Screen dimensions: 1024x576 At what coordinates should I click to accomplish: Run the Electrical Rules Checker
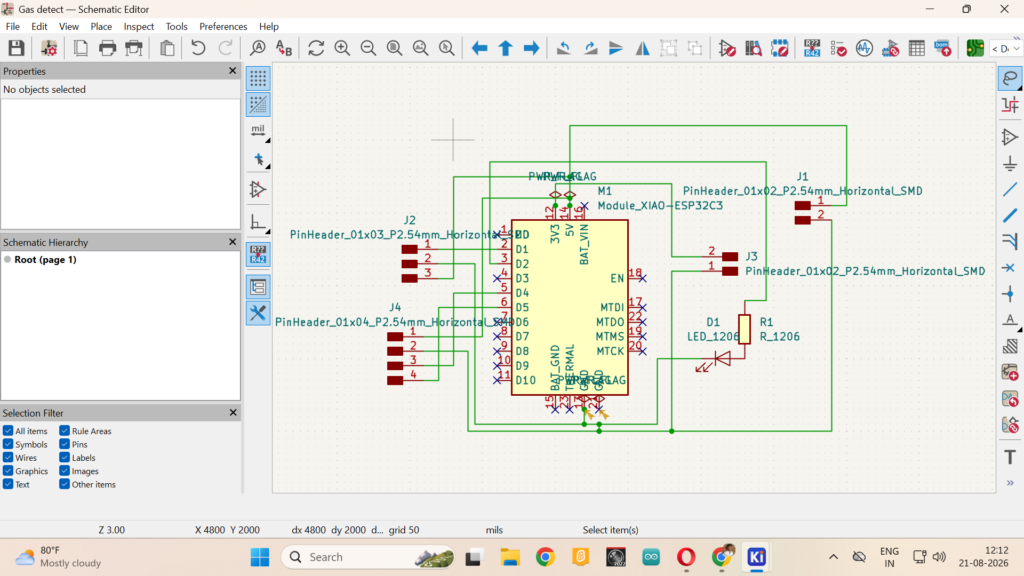(839, 48)
